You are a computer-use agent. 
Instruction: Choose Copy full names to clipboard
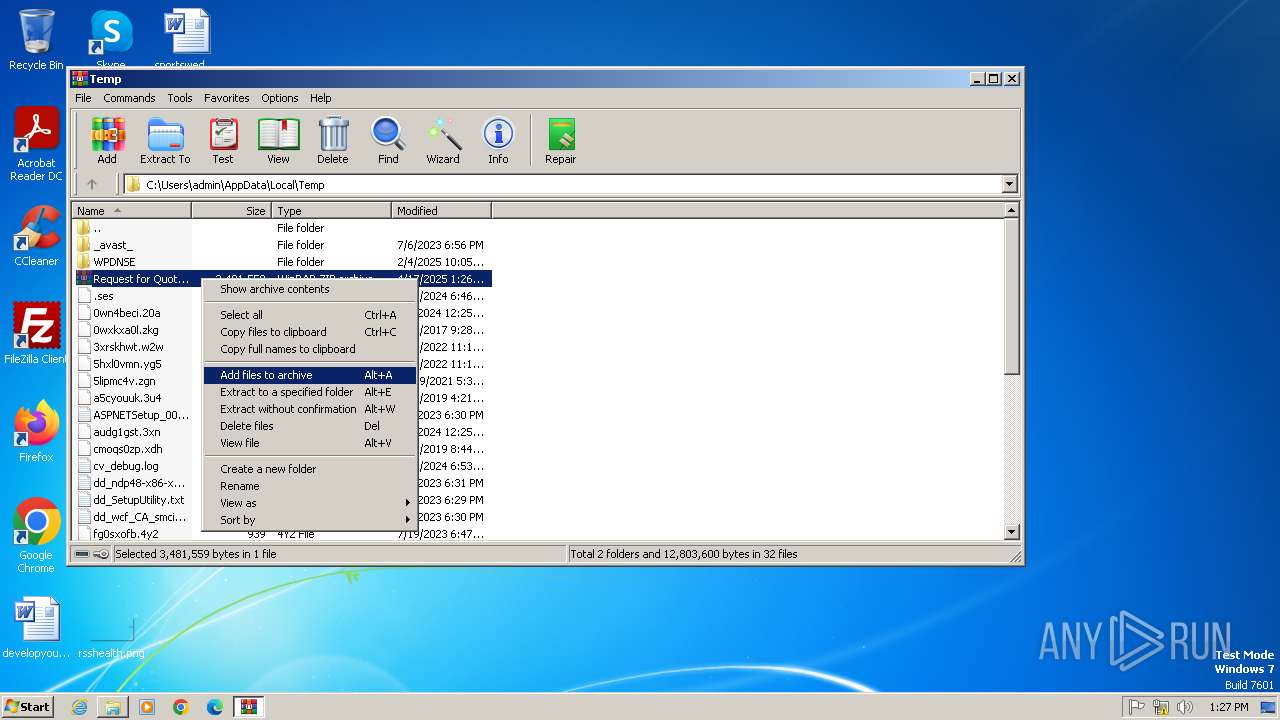tap(310, 349)
